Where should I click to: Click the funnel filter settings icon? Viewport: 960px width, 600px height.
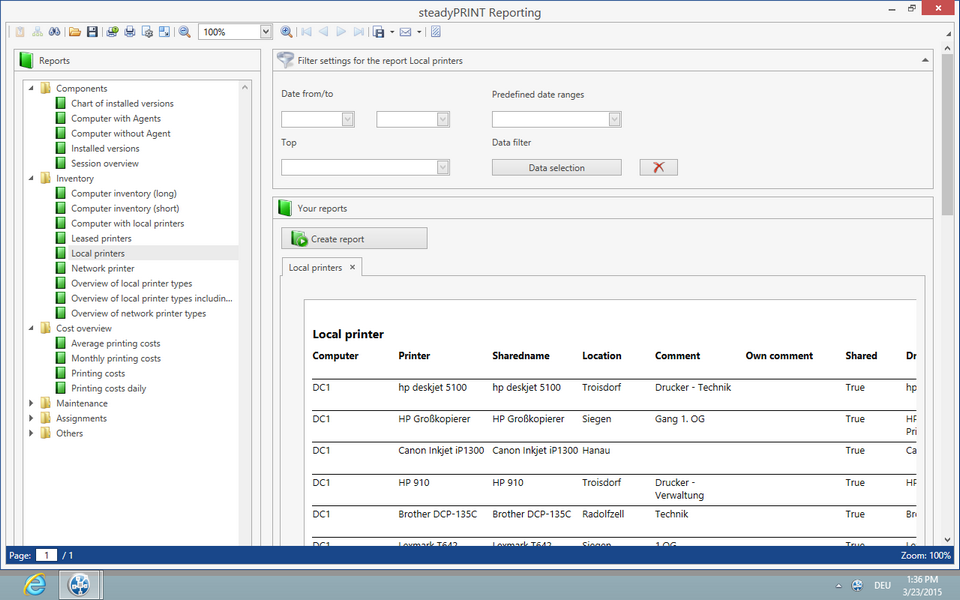click(x=285, y=60)
